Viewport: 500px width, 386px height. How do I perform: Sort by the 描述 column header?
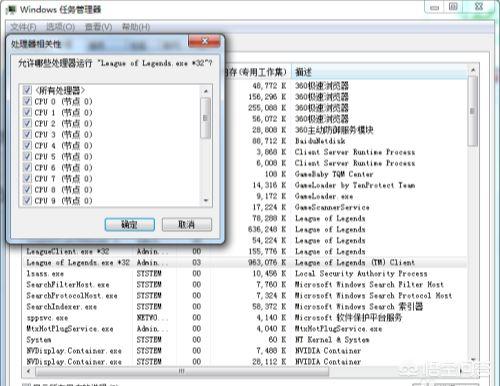tap(379, 72)
